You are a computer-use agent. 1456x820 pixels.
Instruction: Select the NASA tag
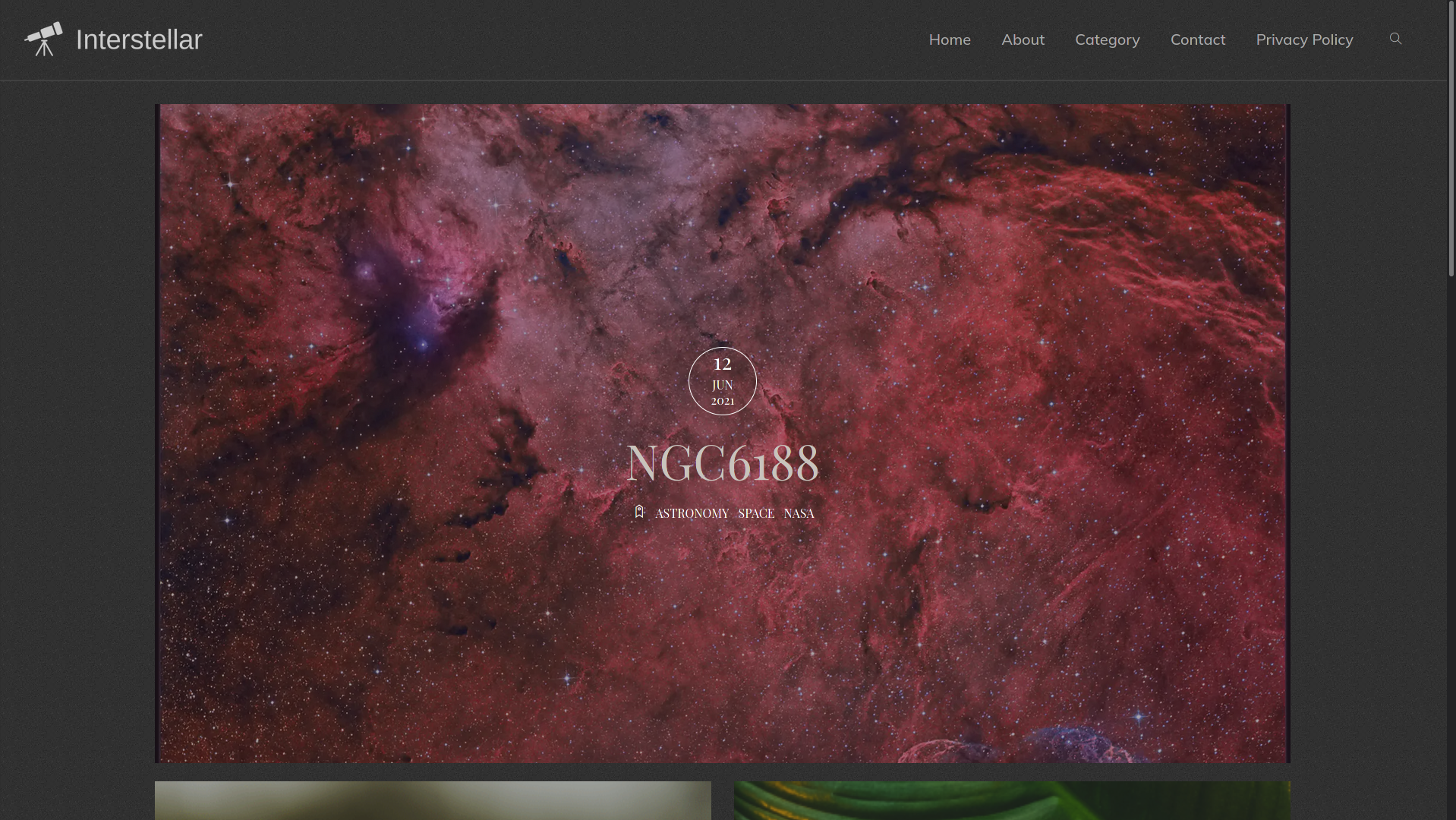tap(799, 513)
